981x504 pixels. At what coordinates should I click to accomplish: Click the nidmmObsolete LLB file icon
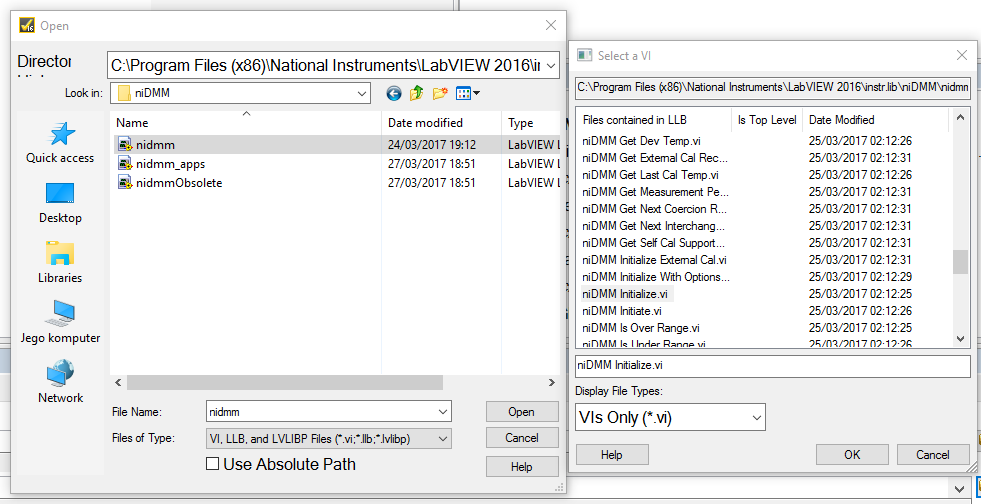click(x=125, y=183)
